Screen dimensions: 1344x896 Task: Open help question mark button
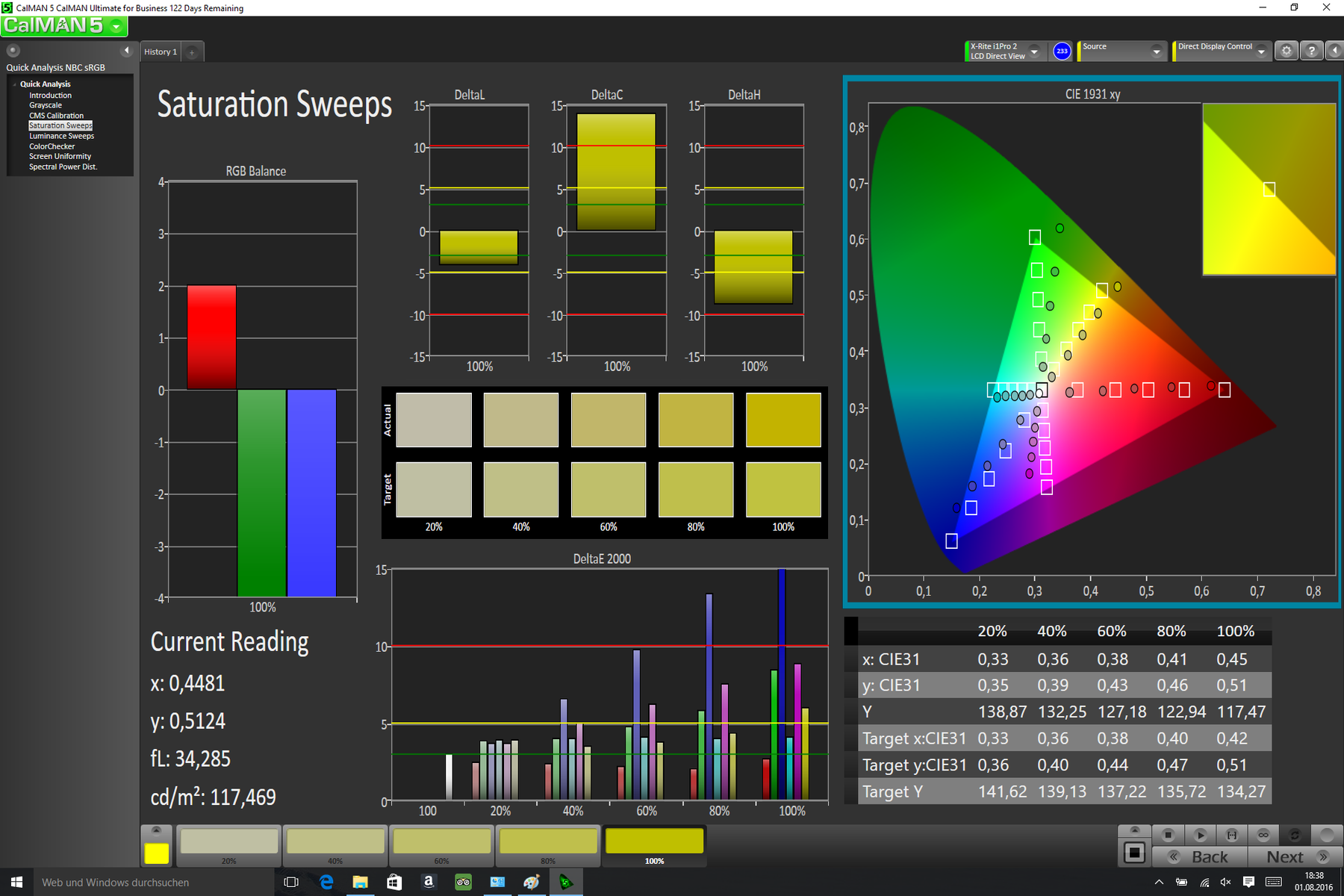(1311, 51)
